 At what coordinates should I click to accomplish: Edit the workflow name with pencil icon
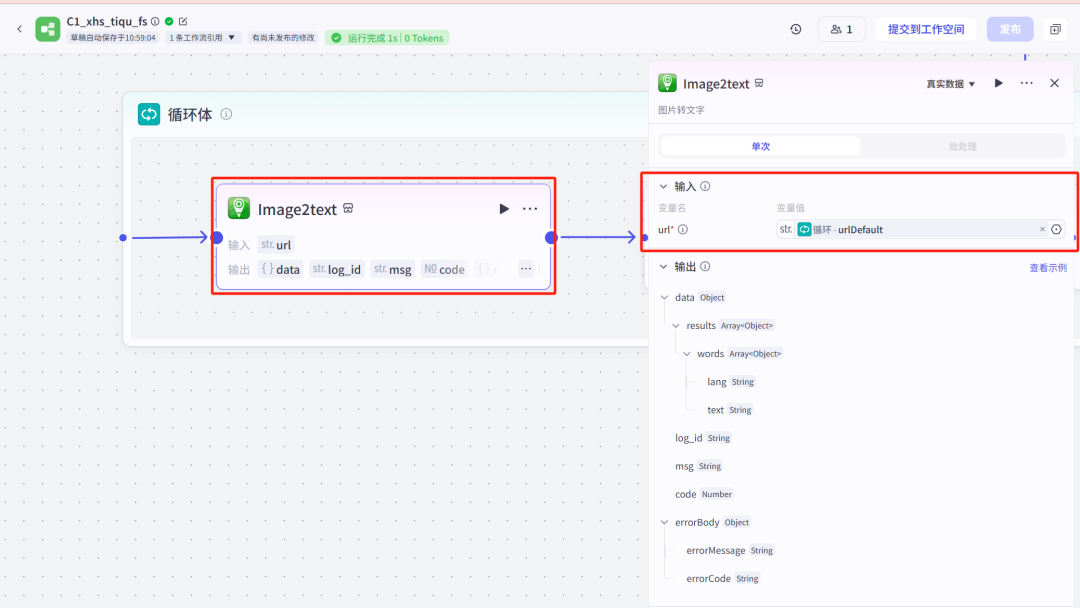pos(183,21)
